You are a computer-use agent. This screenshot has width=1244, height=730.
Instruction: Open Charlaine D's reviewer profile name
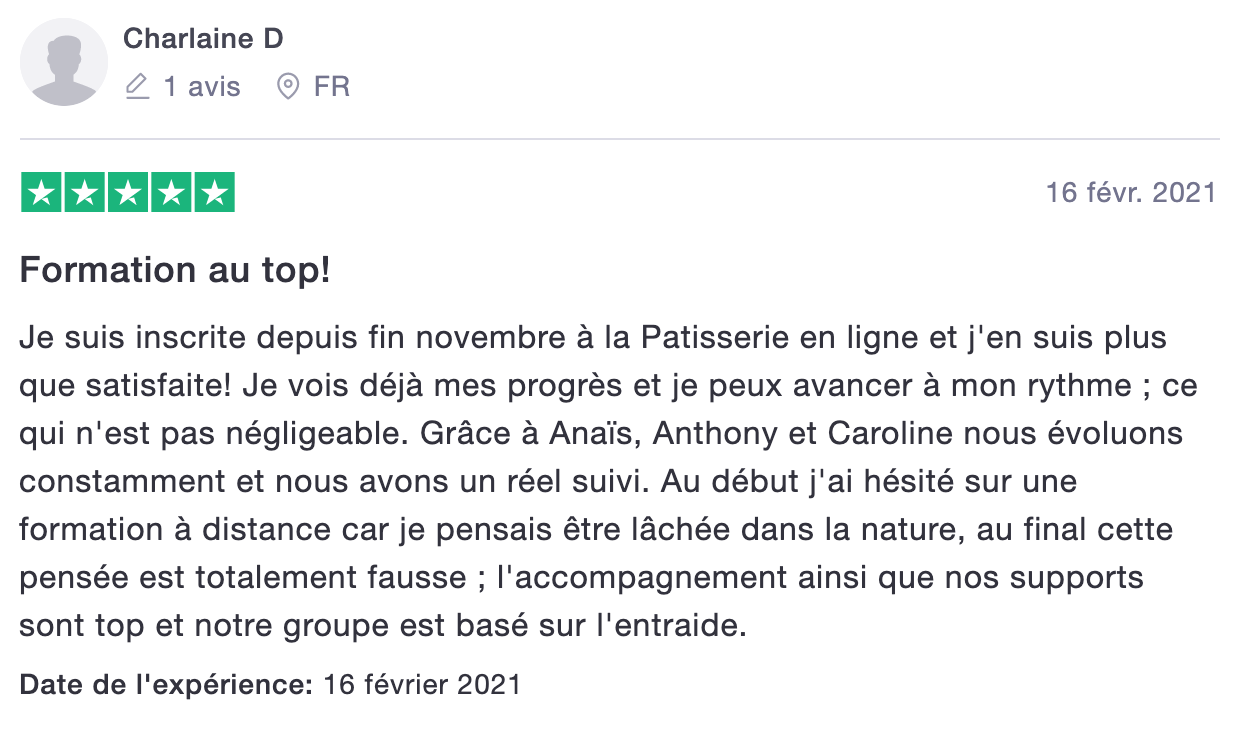pos(203,39)
